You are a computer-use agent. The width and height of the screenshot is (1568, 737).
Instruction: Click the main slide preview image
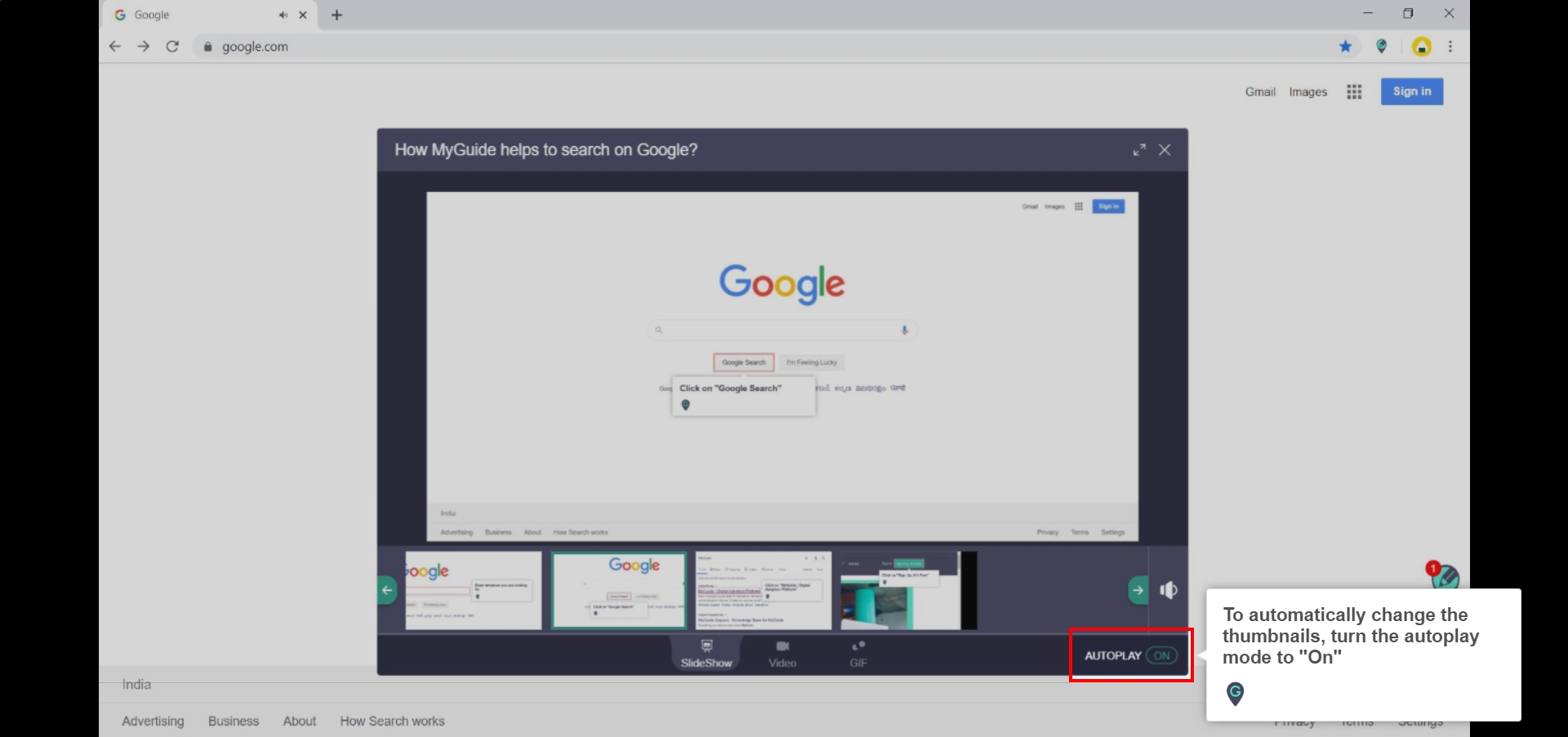[782, 366]
